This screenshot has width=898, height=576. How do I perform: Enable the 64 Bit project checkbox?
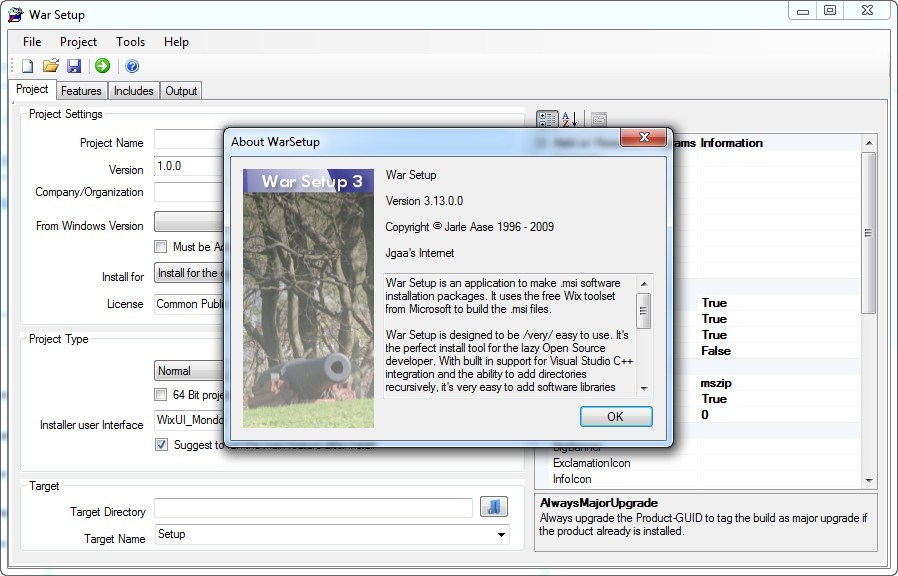tap(161, 394)
